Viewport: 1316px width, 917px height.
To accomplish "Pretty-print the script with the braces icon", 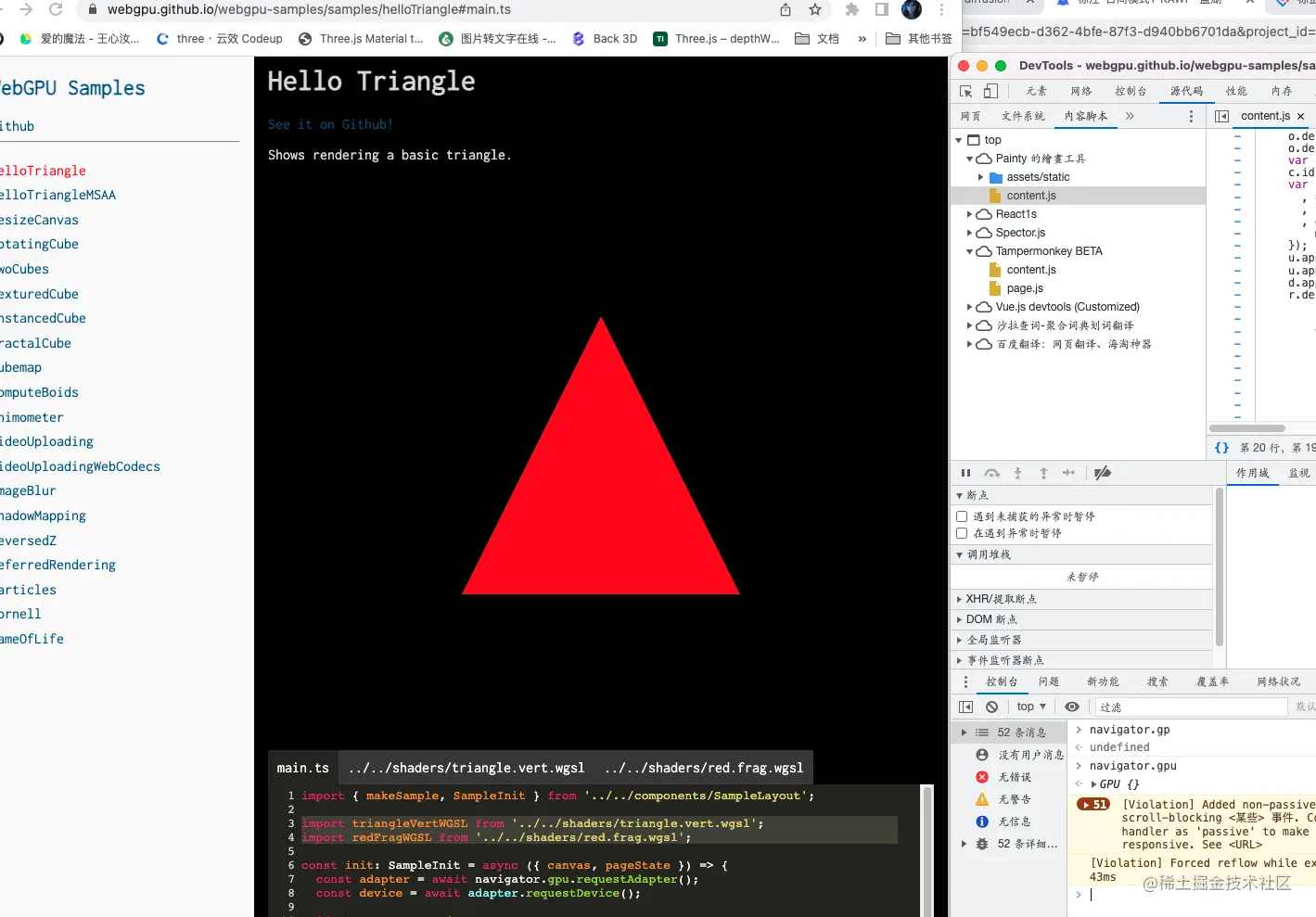I will [1221, 448].
